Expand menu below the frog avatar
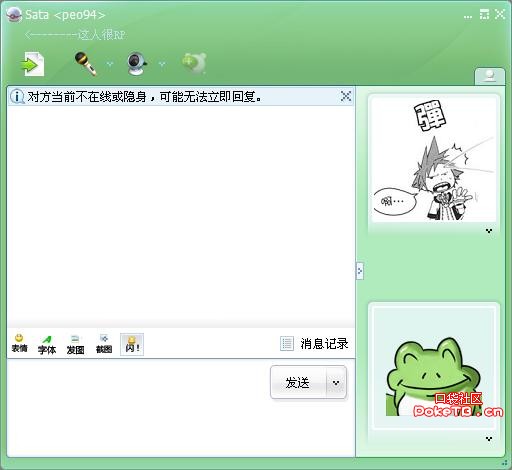Image resolution: width=512 pixels, height=470 pixels. [489, 439]
